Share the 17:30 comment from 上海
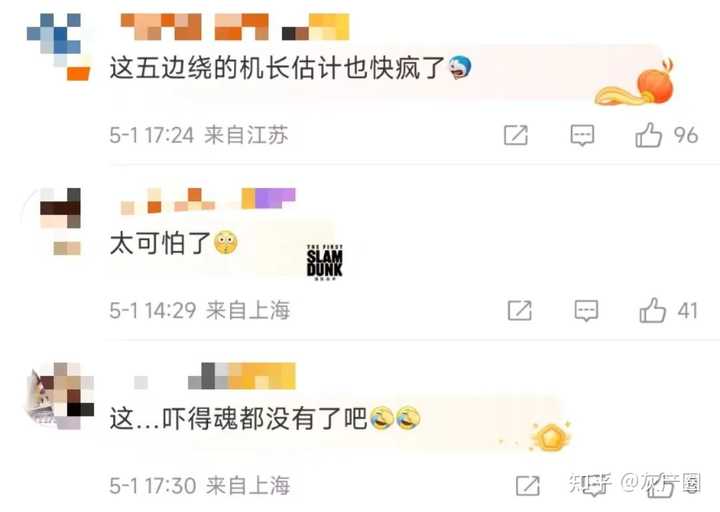 point(528,486)
